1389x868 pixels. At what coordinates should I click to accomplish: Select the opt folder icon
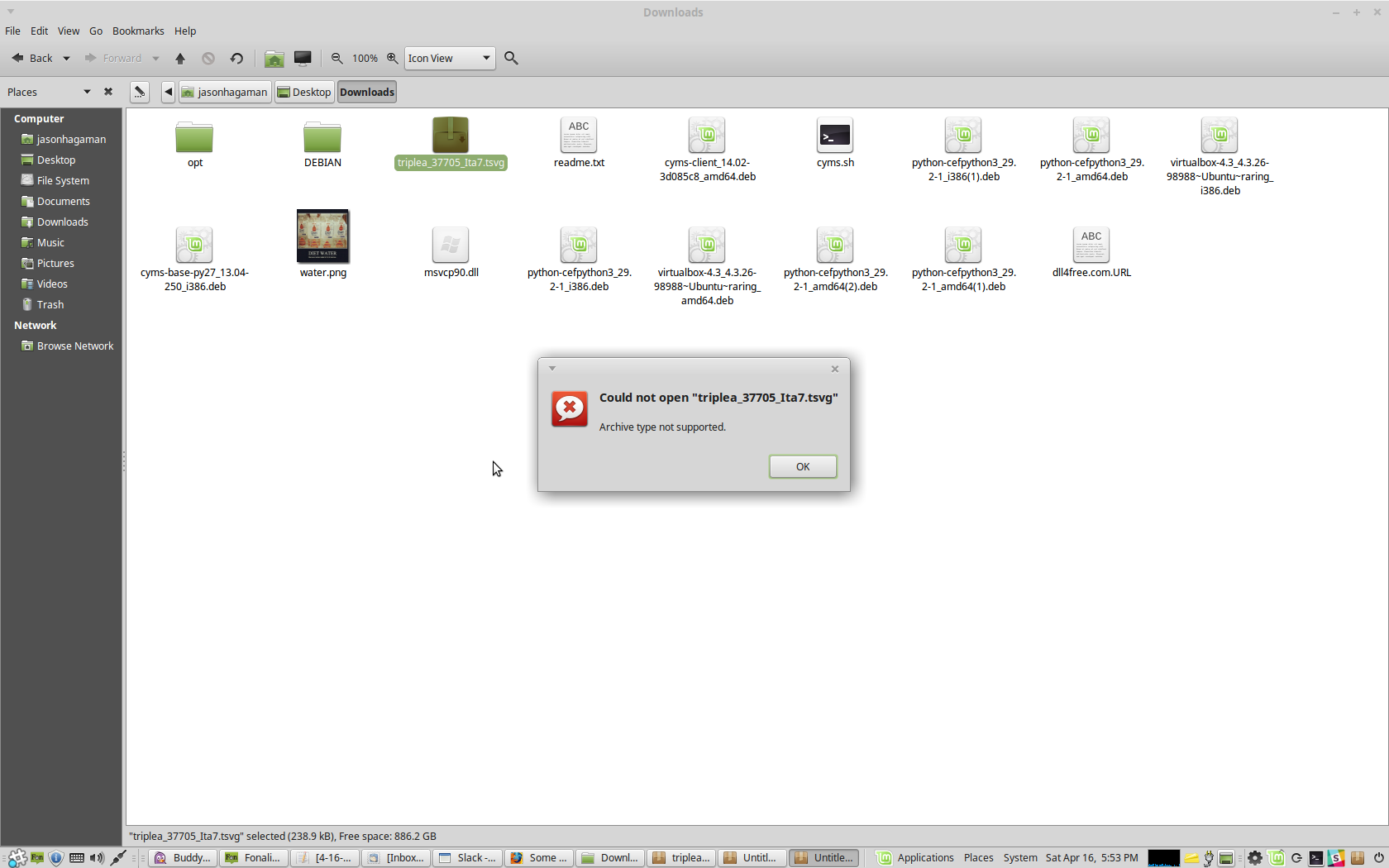pos(194,136)
